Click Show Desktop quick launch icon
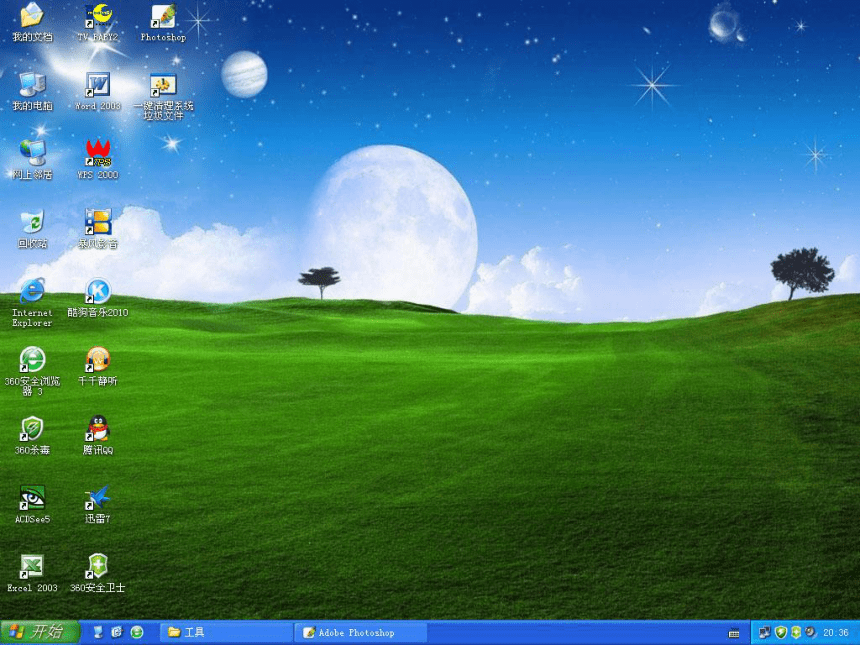 point(98,632)
